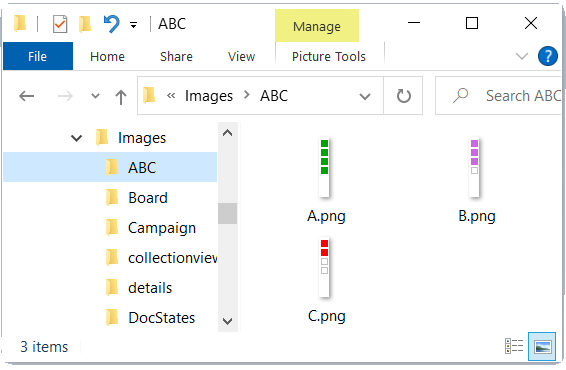Collapse the Images tree node
The image size is (566, 370).
(76, 138)
